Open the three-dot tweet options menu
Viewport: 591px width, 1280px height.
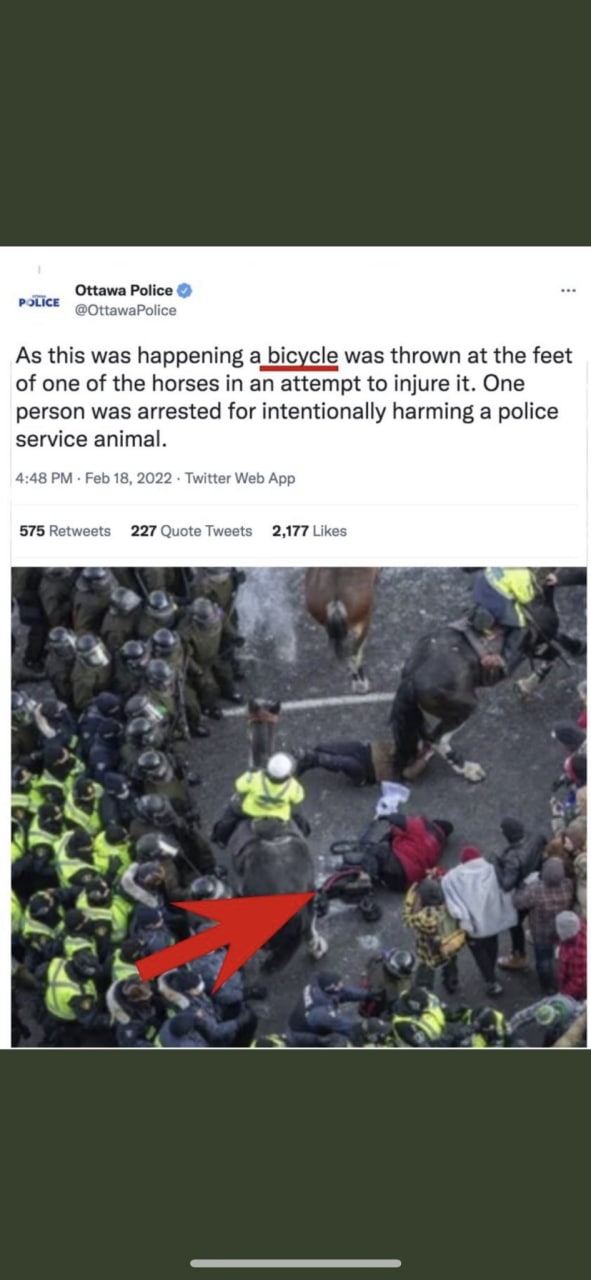click(568, 291)
